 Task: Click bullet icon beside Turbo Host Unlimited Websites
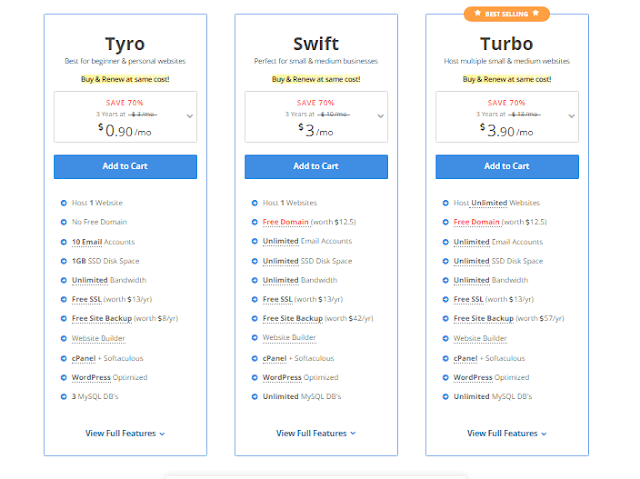(x=446, y=203)
